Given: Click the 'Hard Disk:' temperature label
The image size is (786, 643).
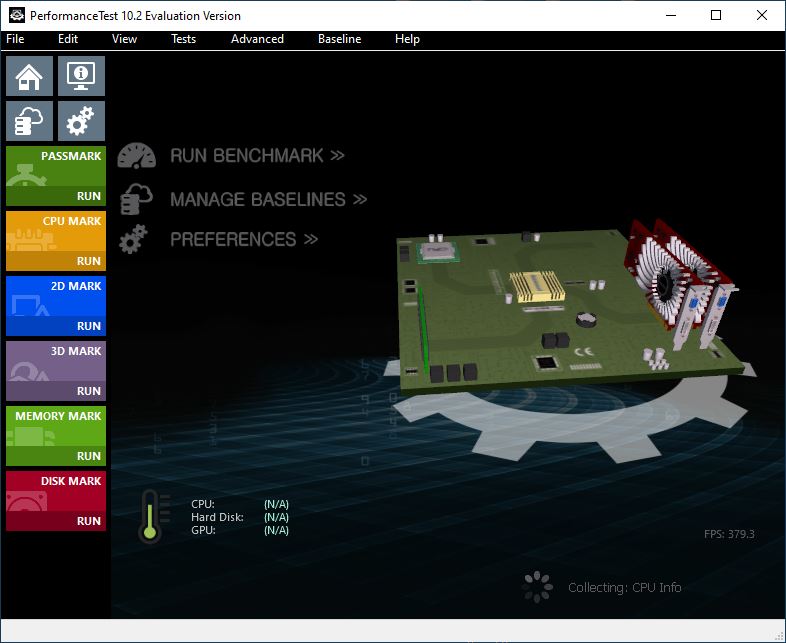Looking at the screenshot, I should pos(217,517).
